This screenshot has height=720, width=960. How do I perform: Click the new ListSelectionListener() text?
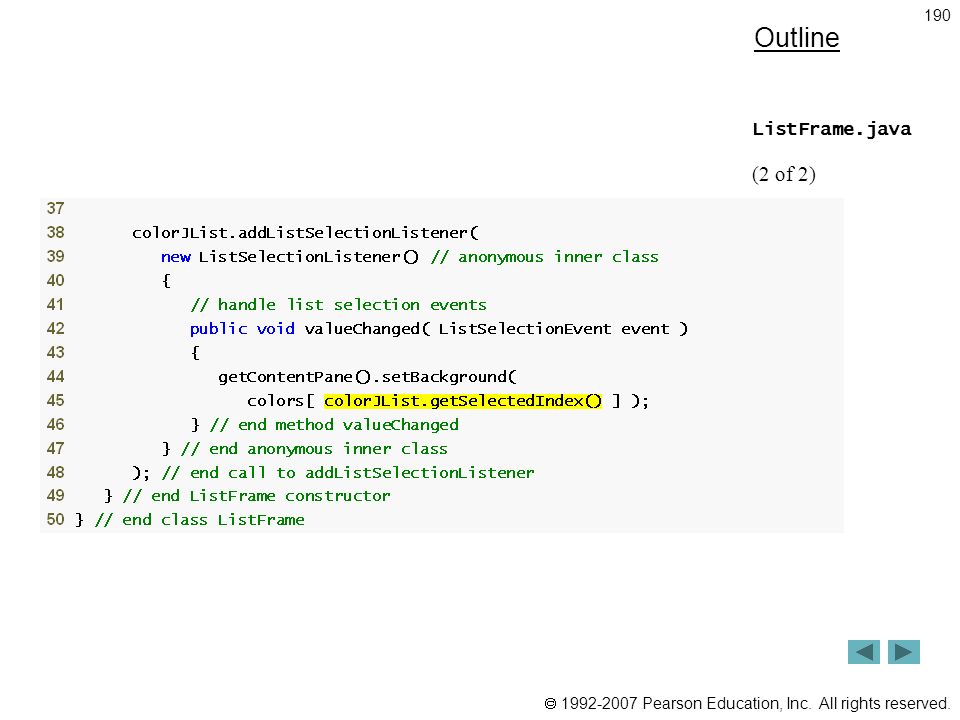[x=290, y=257]
